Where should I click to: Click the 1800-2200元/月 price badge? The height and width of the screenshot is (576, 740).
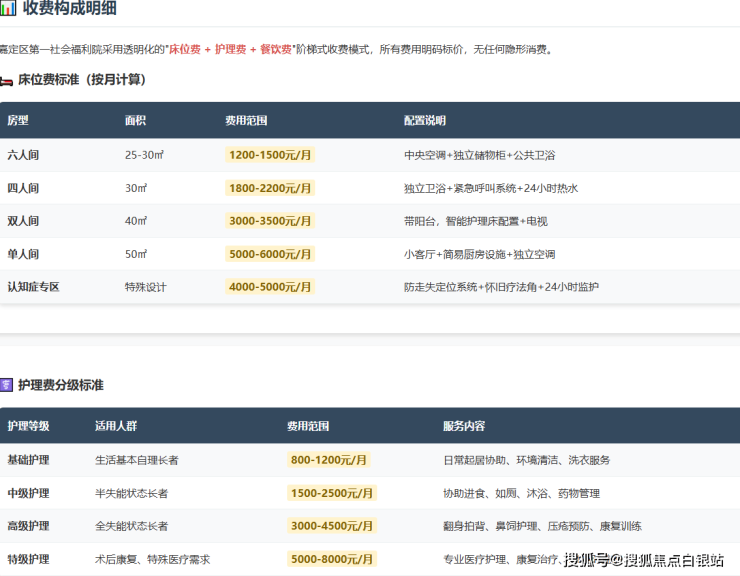coord(270,188)
